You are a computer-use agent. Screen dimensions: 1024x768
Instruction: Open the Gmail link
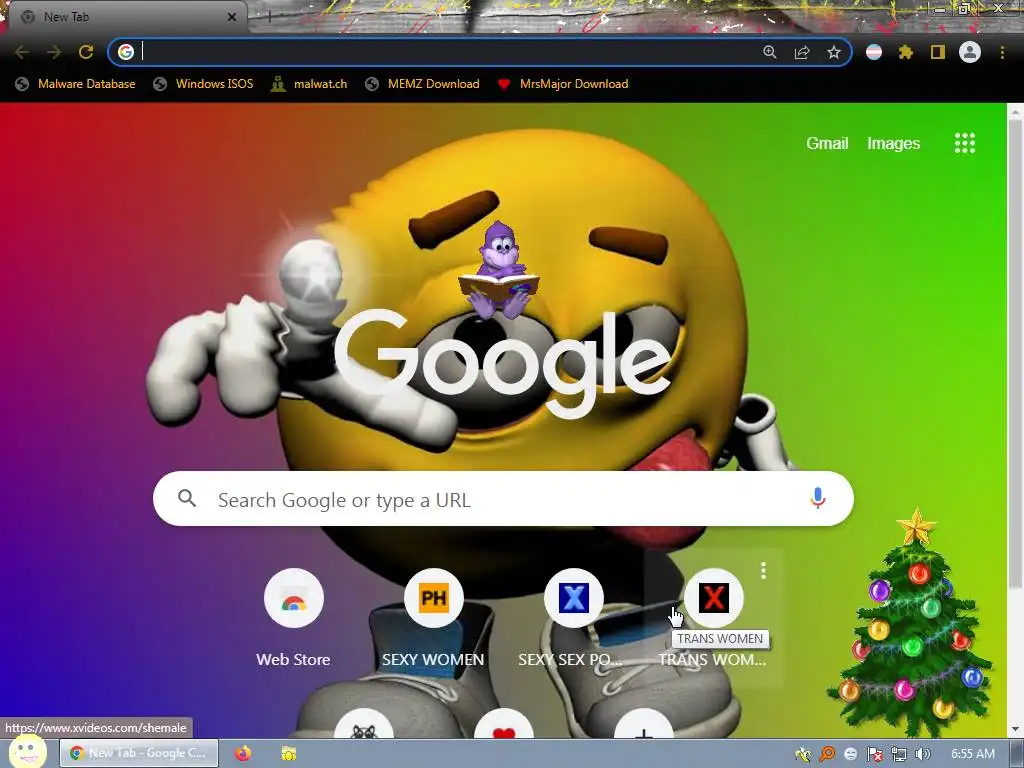pyautogui.click(x=827, y=144)
